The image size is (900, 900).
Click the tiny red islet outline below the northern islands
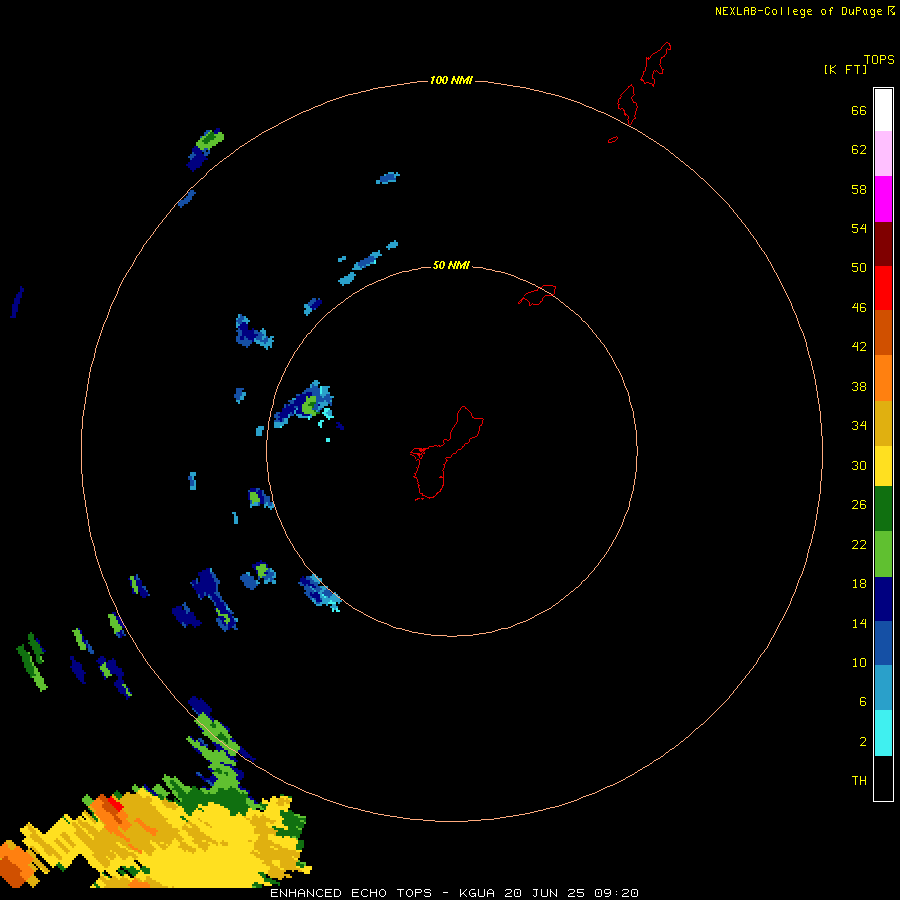(x=613, y=139)
